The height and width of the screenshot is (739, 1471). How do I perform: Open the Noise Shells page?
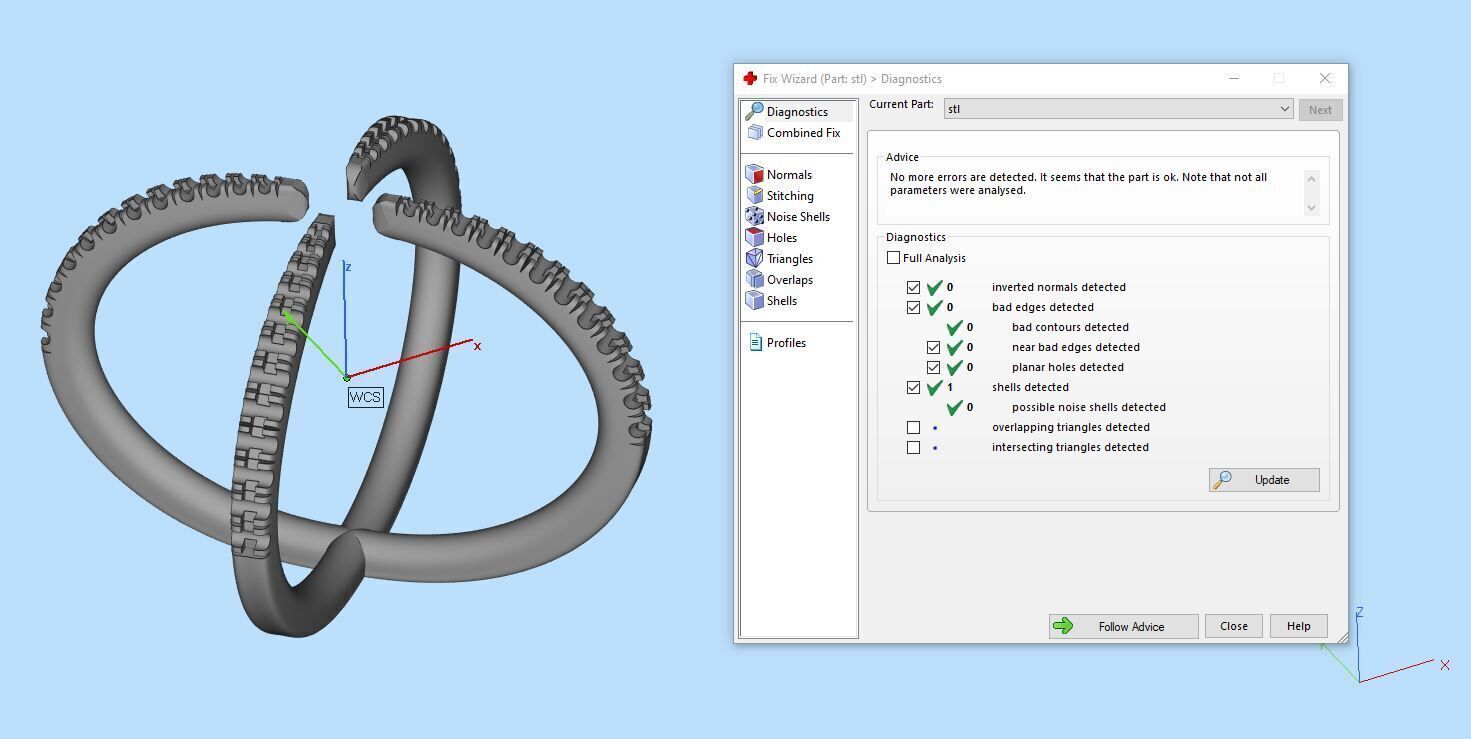tap(788, 216)
